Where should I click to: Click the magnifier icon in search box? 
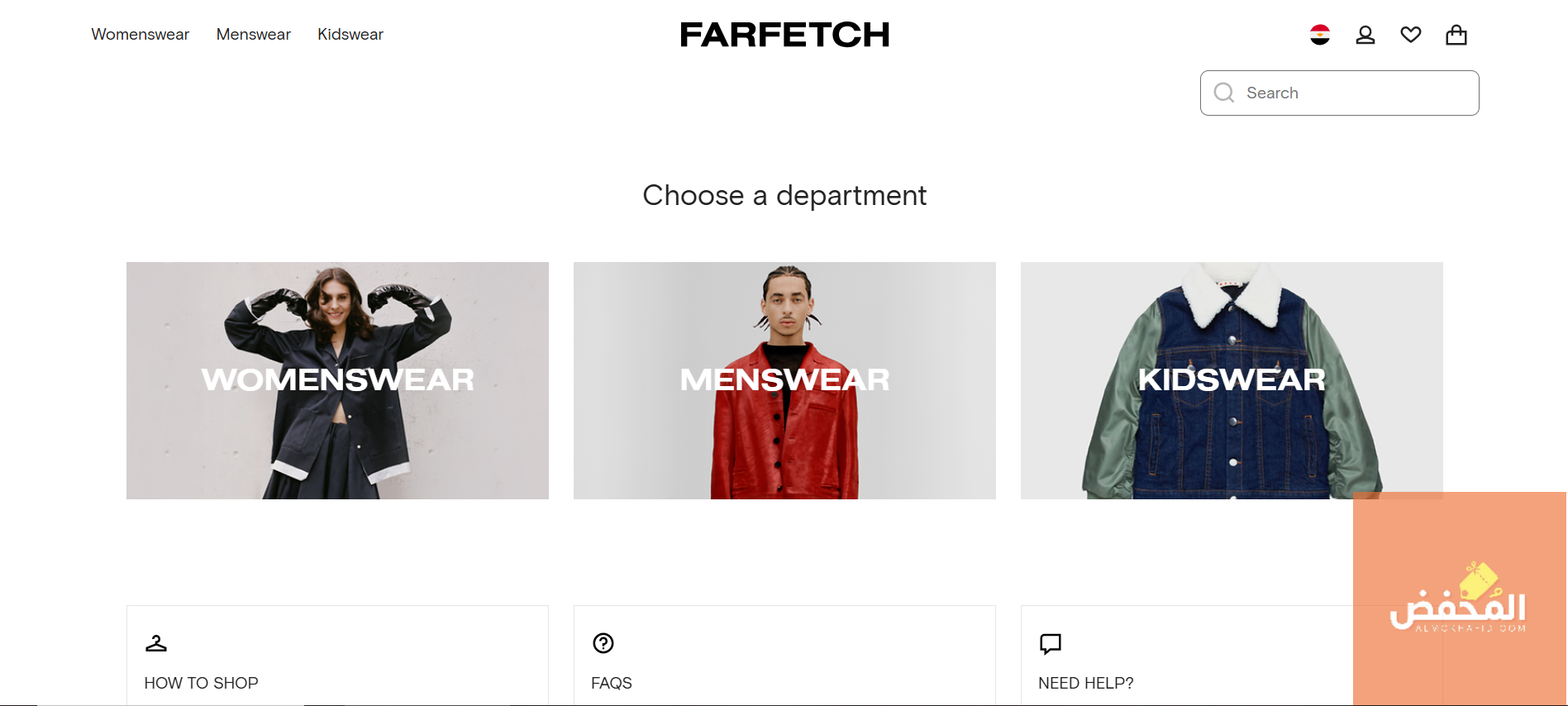(x=1224, y=93)
